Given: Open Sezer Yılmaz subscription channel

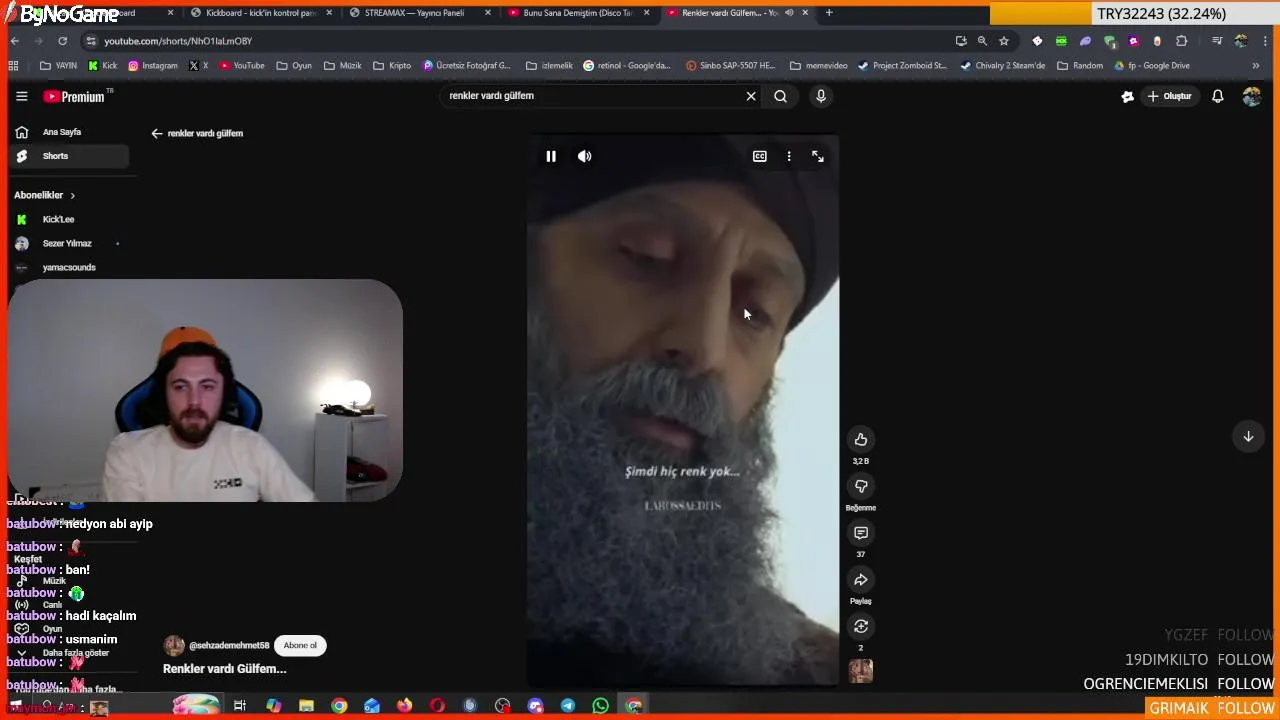Looking at the screenshot, I should 67,243.
